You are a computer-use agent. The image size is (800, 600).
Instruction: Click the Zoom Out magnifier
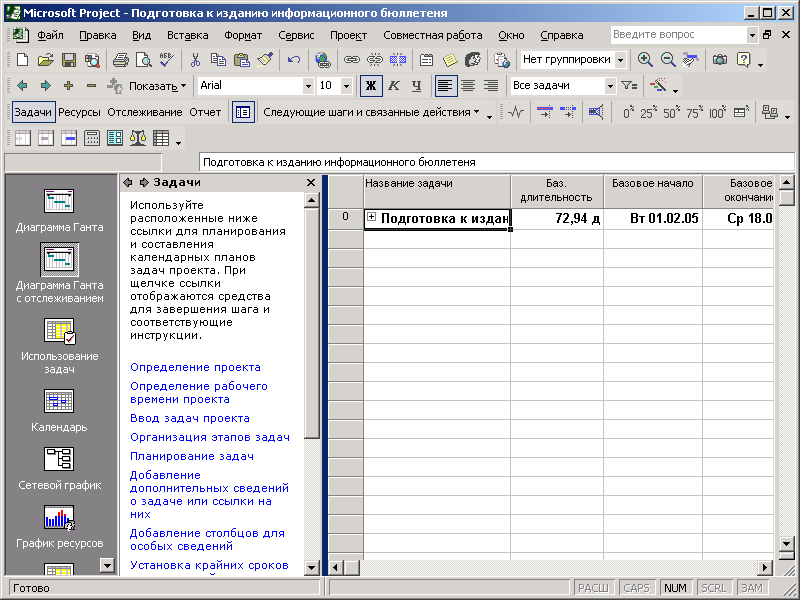pos(668,60)
